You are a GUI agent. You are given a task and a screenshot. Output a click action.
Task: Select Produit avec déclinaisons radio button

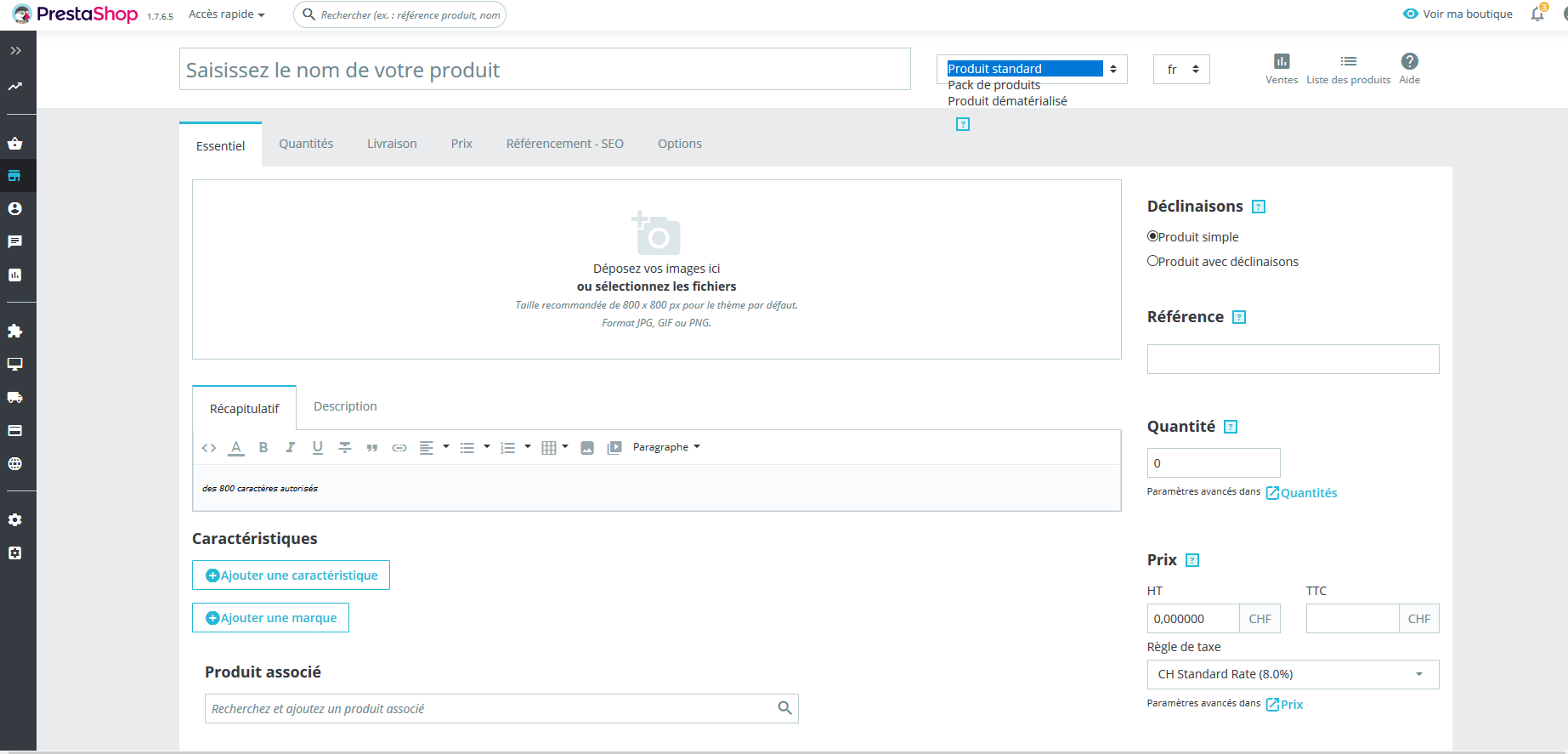pyautogui.click(x=1152, y=261)
